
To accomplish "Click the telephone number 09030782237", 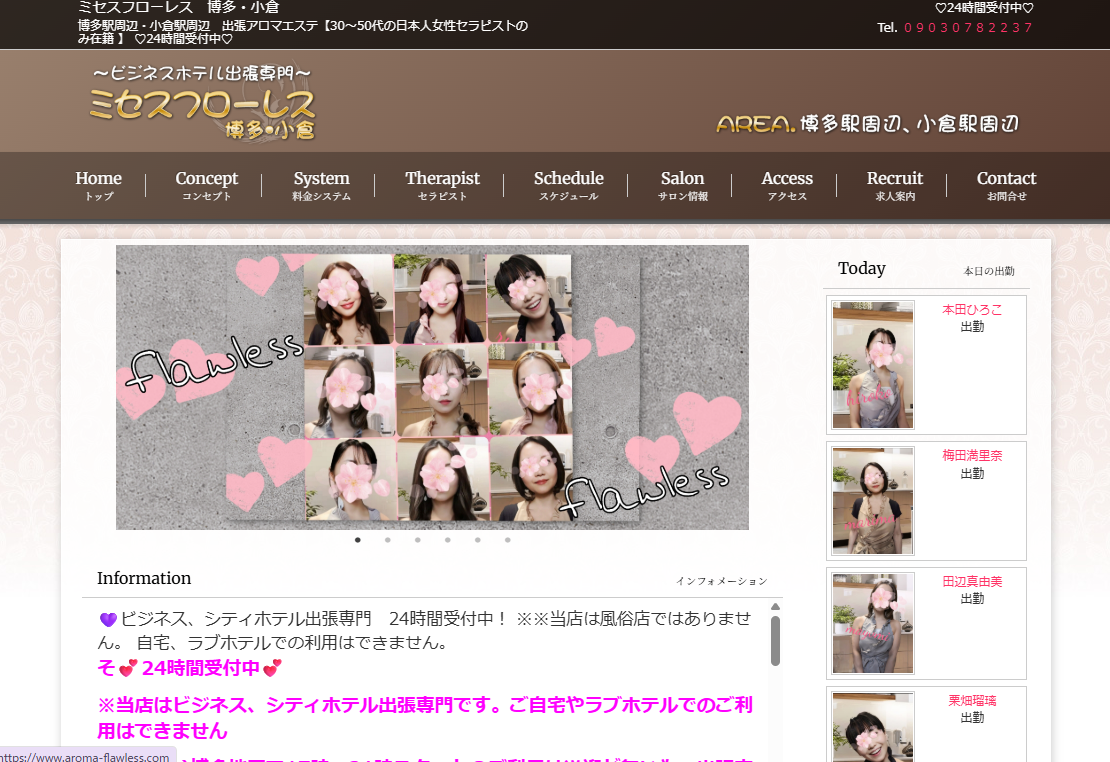I will [x=968, y=28].
